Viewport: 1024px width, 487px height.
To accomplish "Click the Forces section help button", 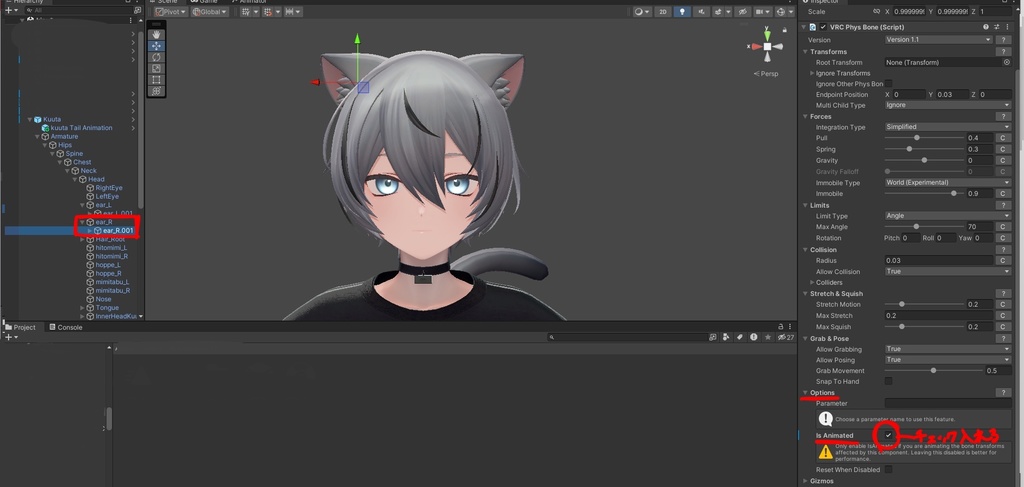I will [1004, 117].
